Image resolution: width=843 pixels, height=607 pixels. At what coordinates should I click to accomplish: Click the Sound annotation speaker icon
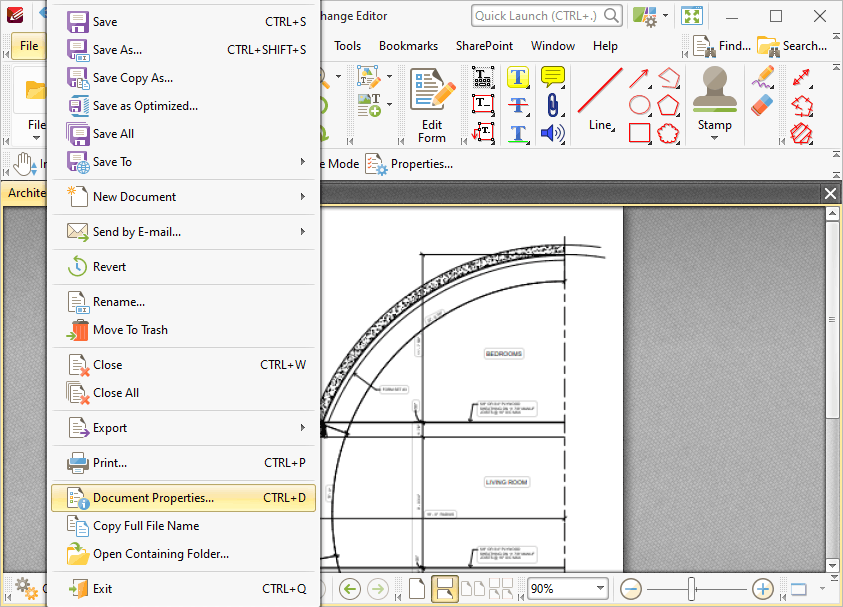pyautogui.click(x=552, y=133)
